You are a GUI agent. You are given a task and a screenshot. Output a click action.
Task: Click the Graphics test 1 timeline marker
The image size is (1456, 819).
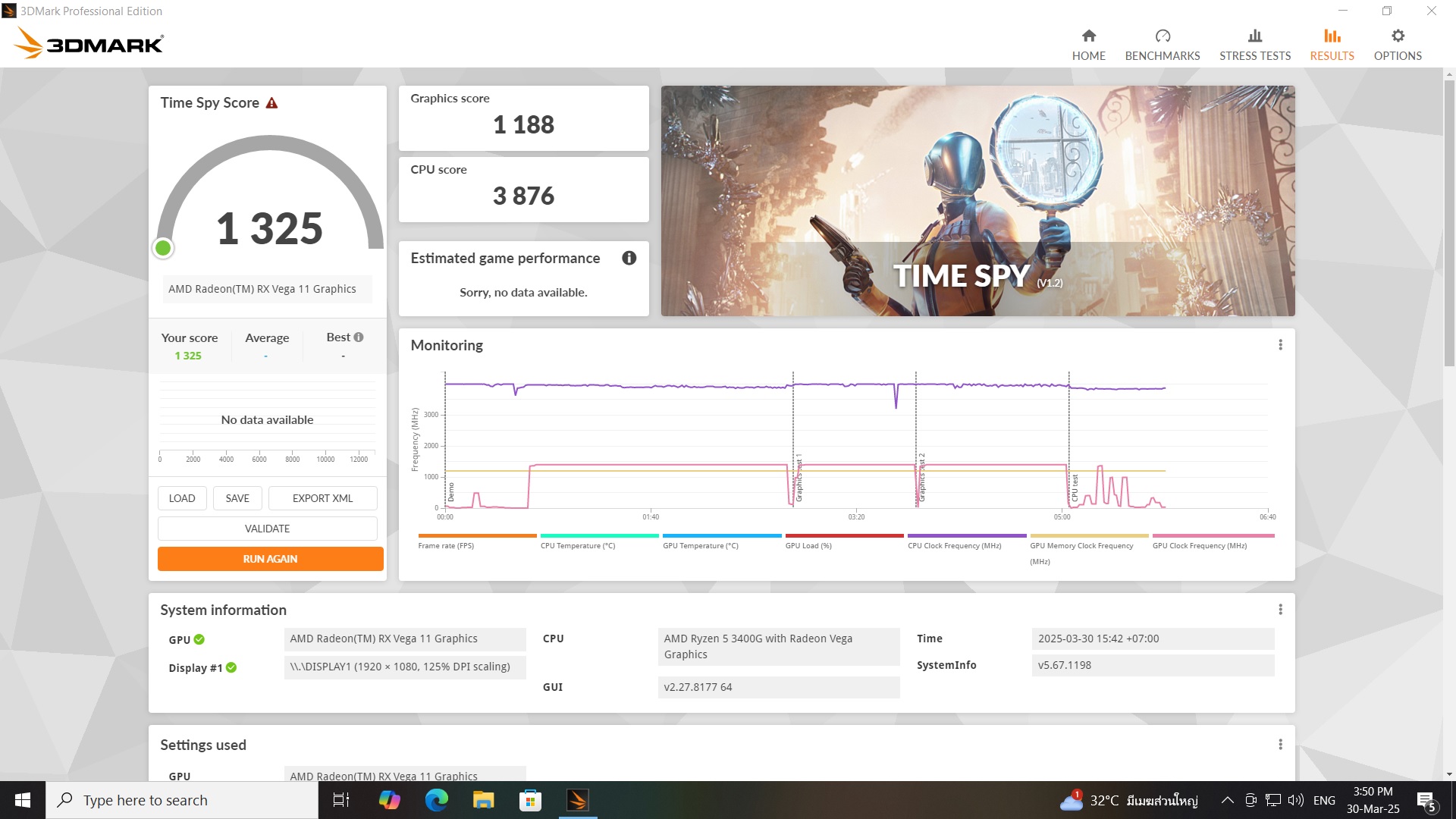click(x=799, y=479)
